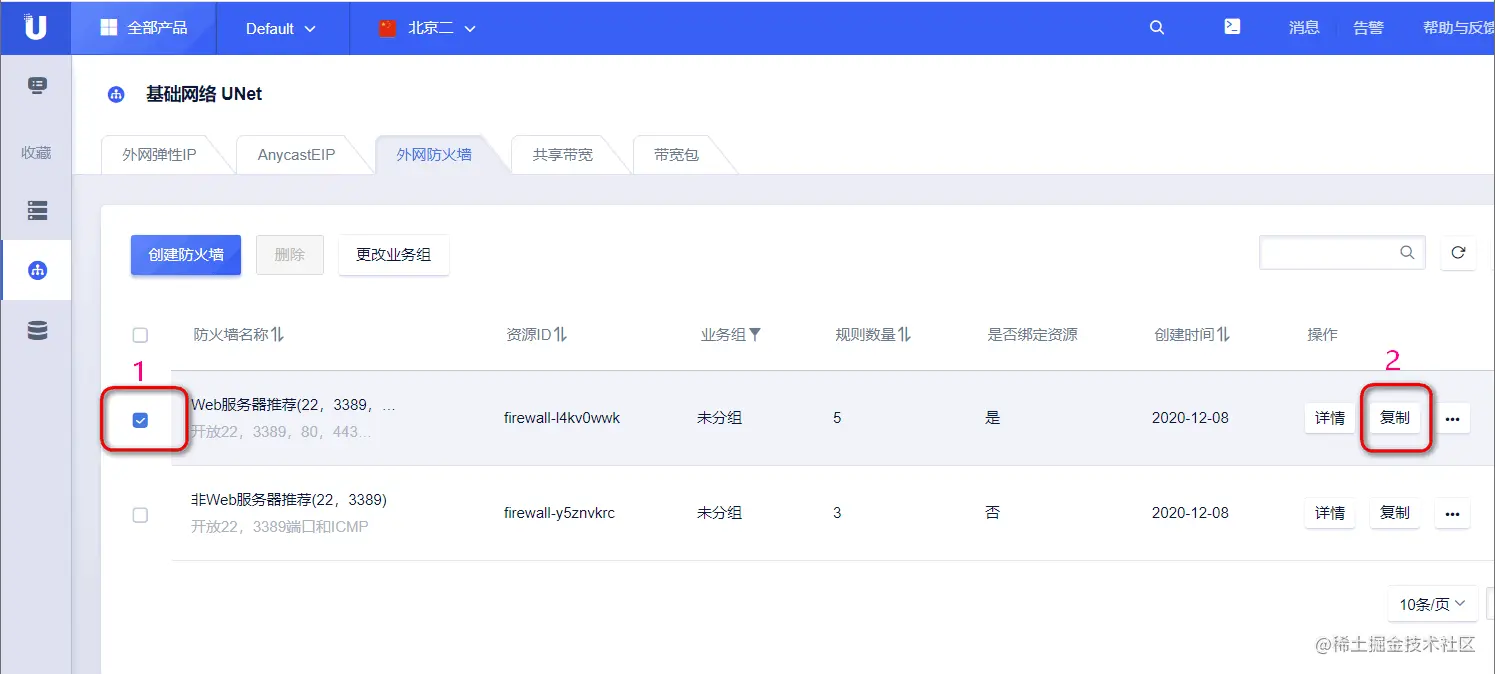Open the server list sidebar icon
Viewport: 1495px width, 674px height.
click(37, 210)
